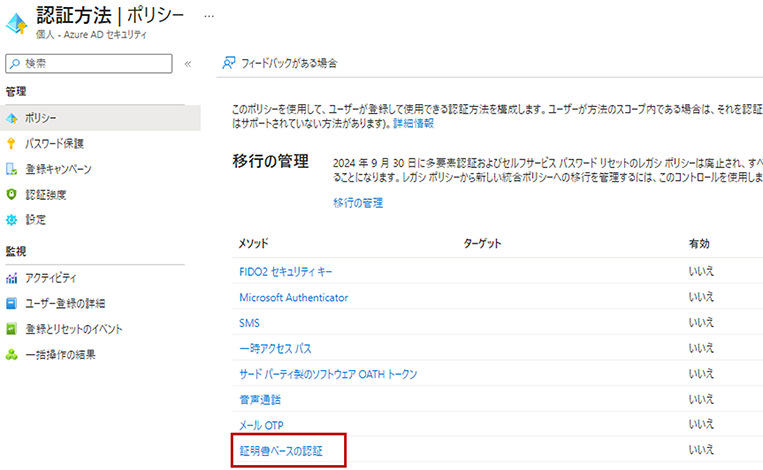Click the アクティビティ chart icon
Image resolution: width=763 pixels, height=470 pixels.
click(x=13, y=278)
